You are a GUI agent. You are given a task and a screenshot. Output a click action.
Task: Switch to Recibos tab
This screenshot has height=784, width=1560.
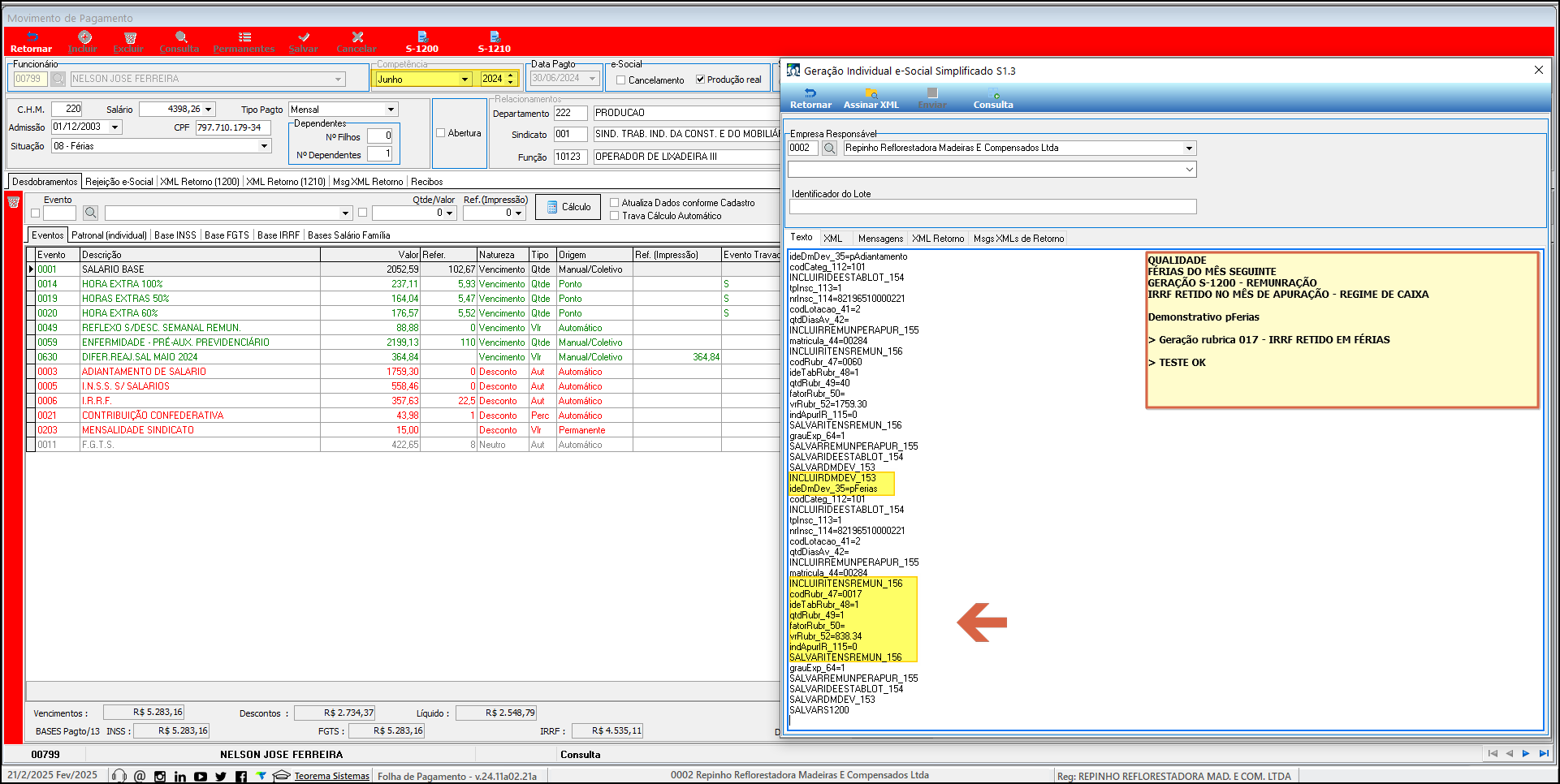pyautogui.click(x=427, y=182)
